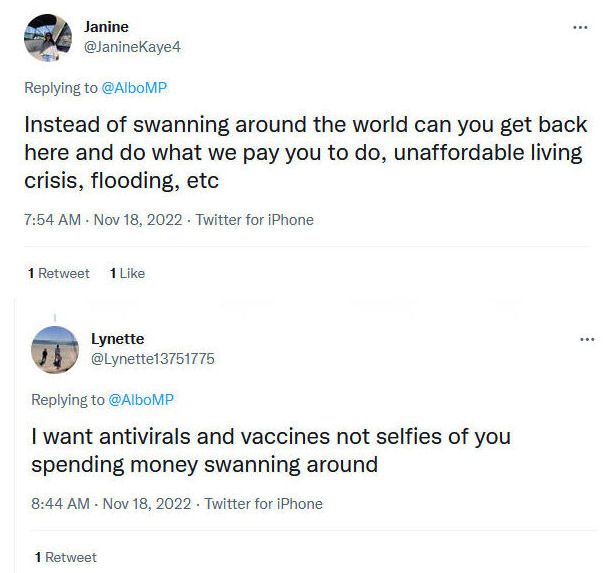
Task: Click the Replying to label on Lynette's tweet
Action: coord(68,400)
